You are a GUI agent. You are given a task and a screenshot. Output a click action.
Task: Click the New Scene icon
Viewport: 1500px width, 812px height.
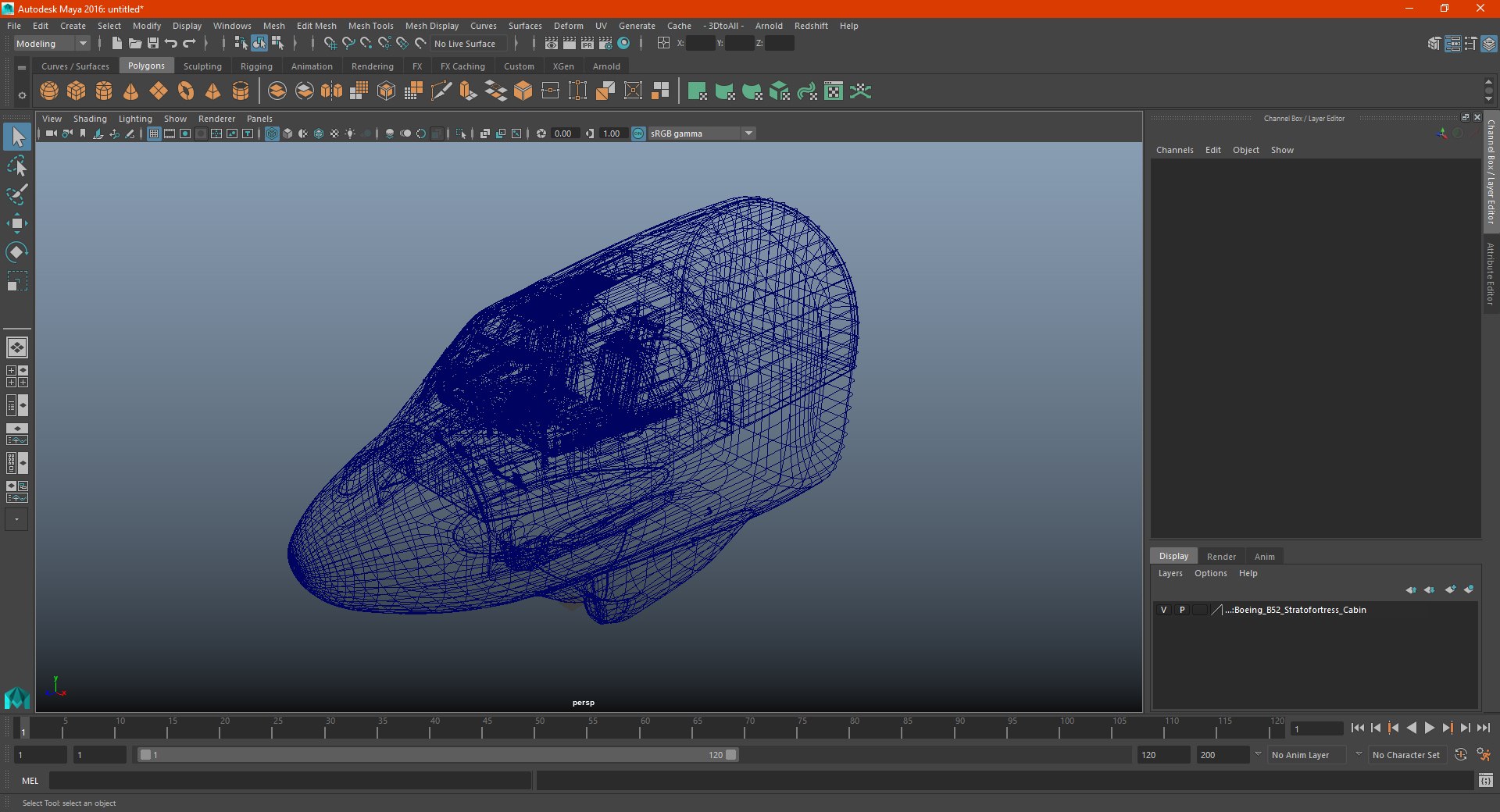click(116, 44)
